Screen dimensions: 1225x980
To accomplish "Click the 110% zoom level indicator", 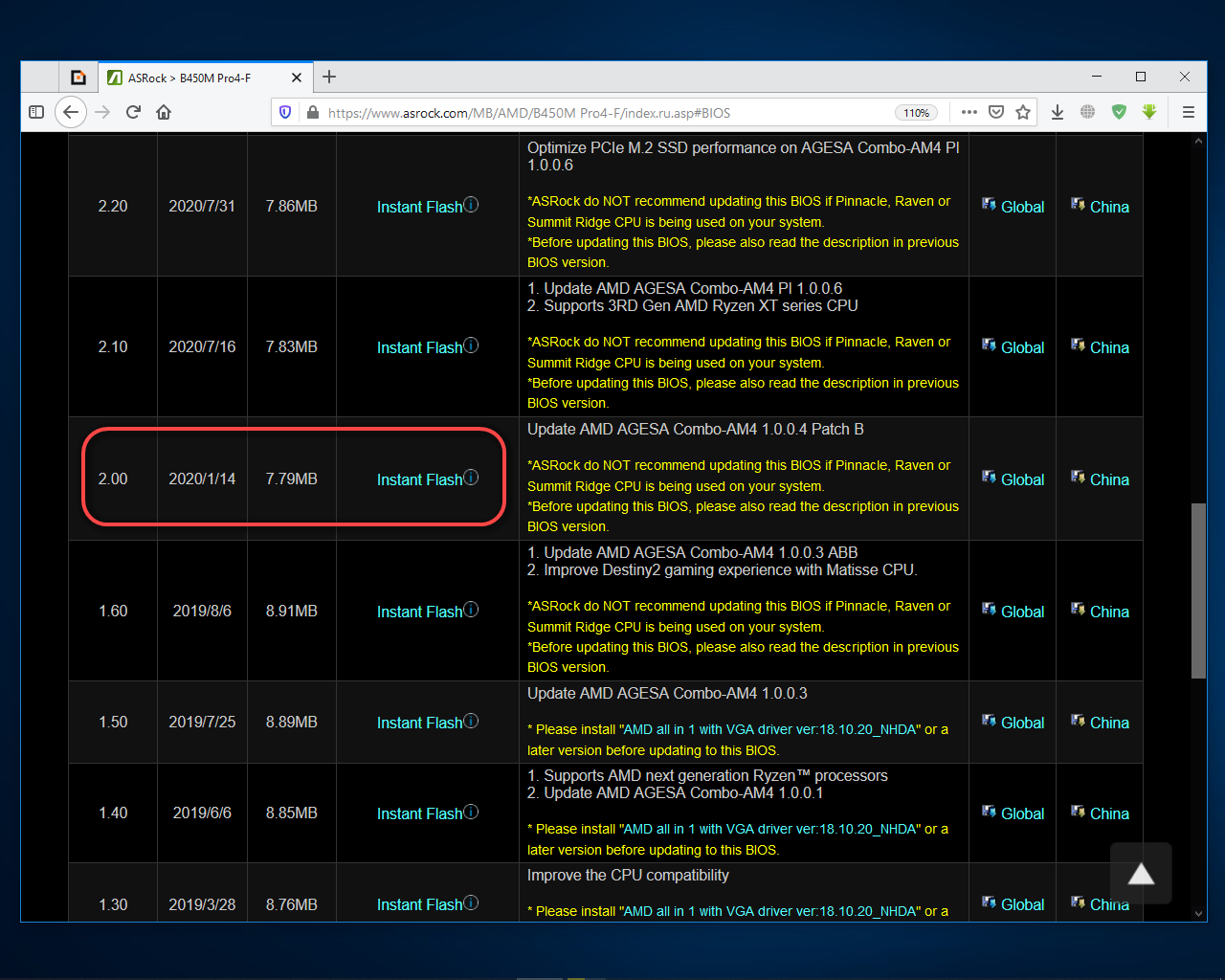I will 917,113.
